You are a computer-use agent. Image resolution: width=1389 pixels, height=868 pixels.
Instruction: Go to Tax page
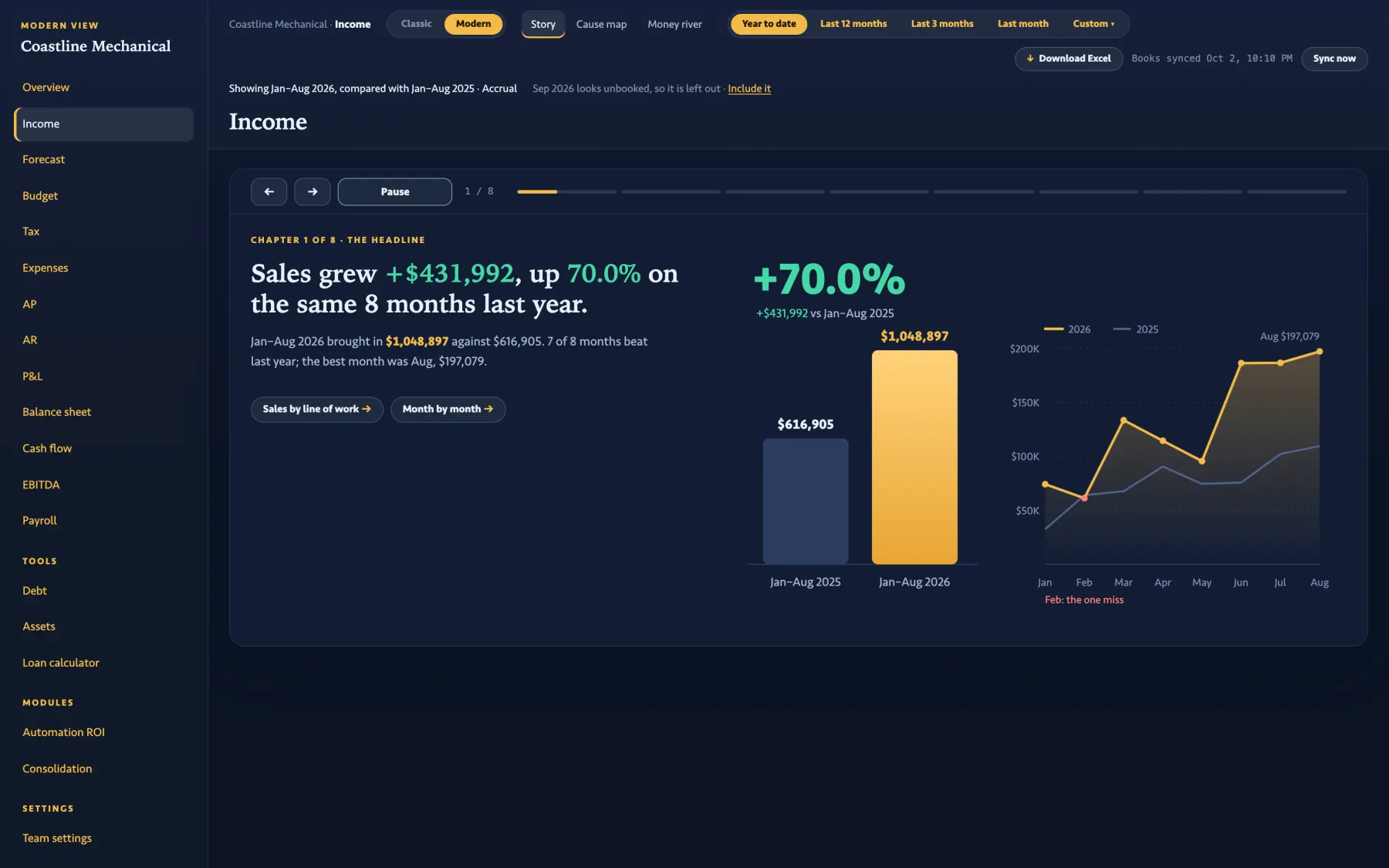coord(103,231)
